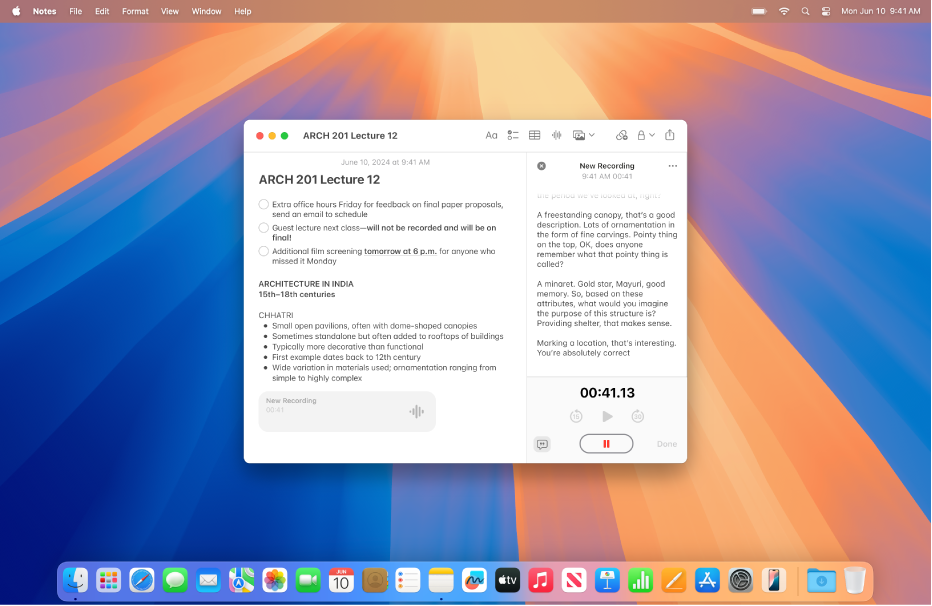The height and width of the screenshot is (606, 932).
Task: Add a link with the link icon
Action: pyautogui.click(x=621, y=135)
